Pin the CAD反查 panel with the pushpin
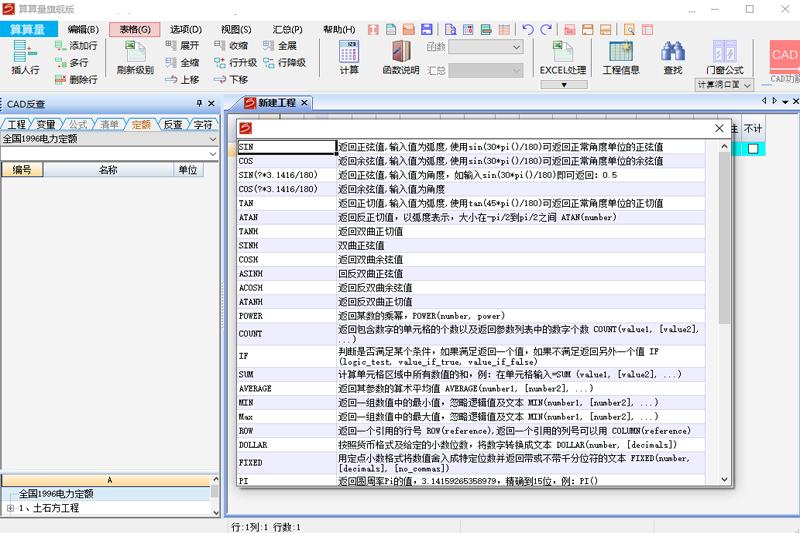 click(198, 104)
